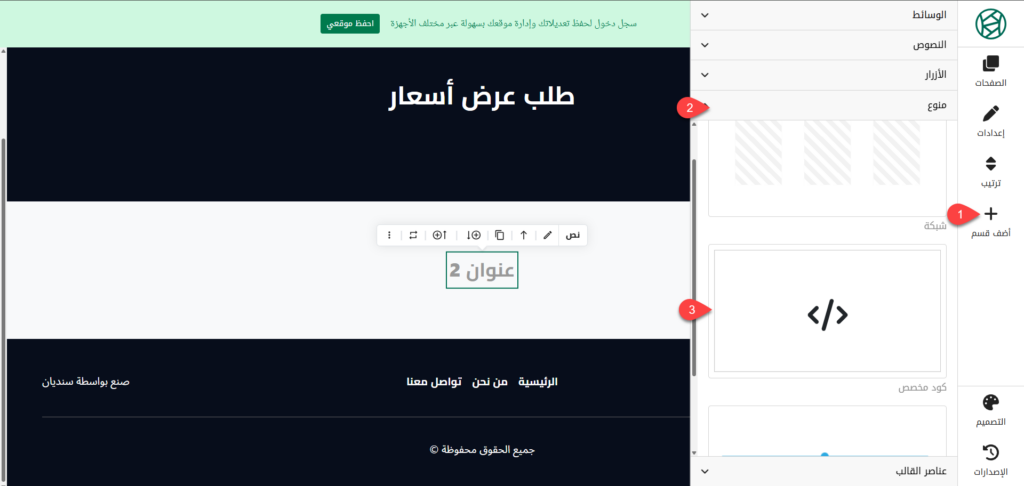Open the الإصدارات version history

[990, 459]
